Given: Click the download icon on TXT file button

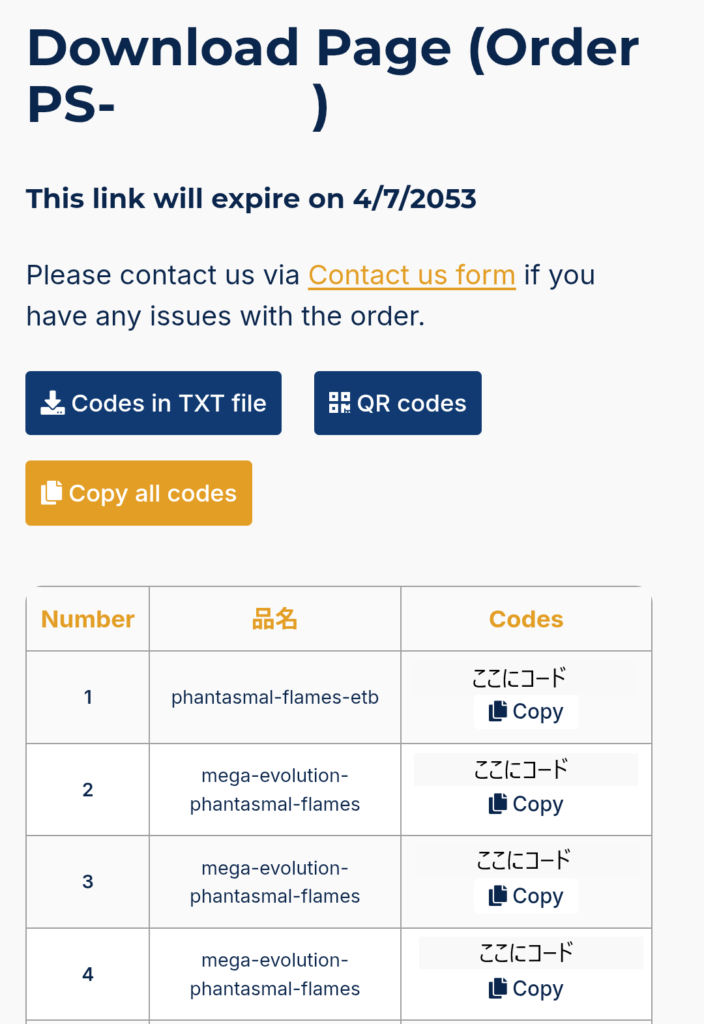Looking at the screenshot, I should 52,404.
